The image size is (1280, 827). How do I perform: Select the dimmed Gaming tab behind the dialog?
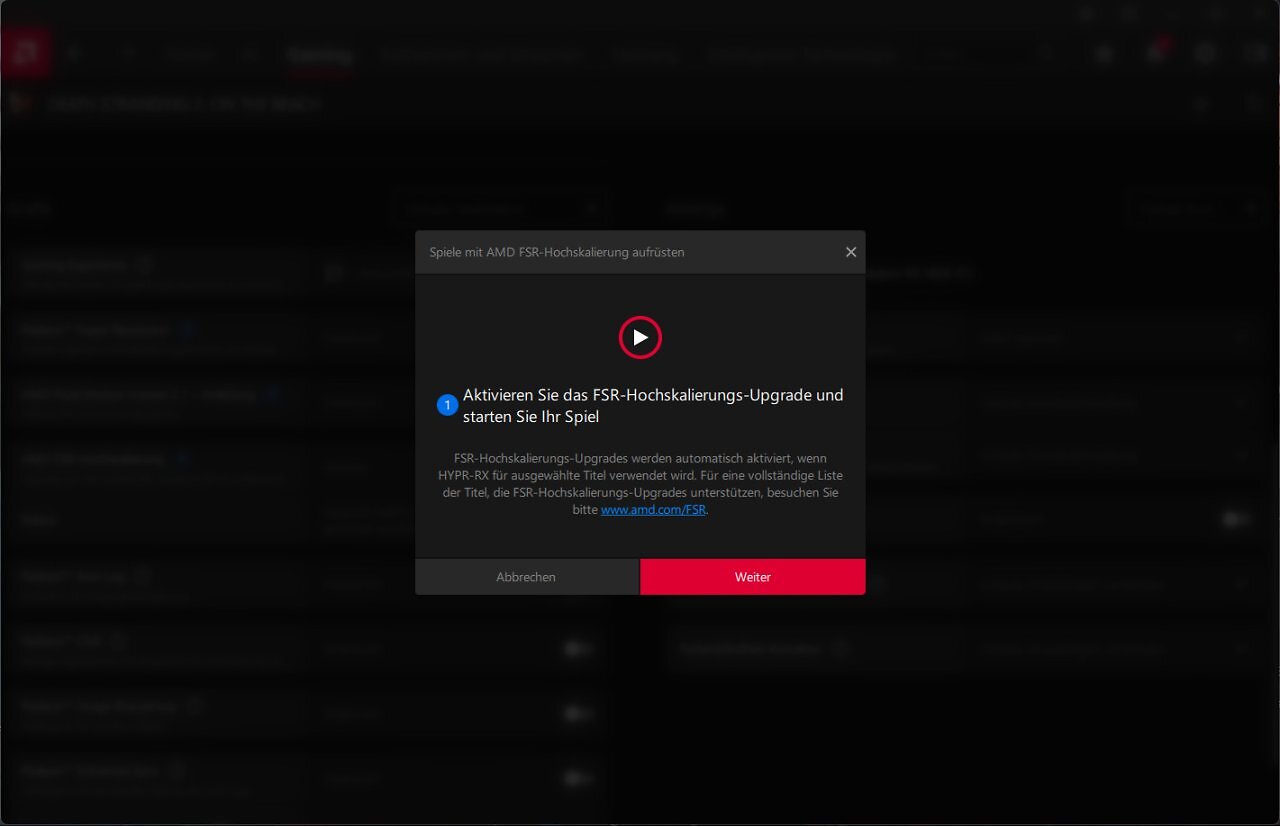(x=319, y=55)
